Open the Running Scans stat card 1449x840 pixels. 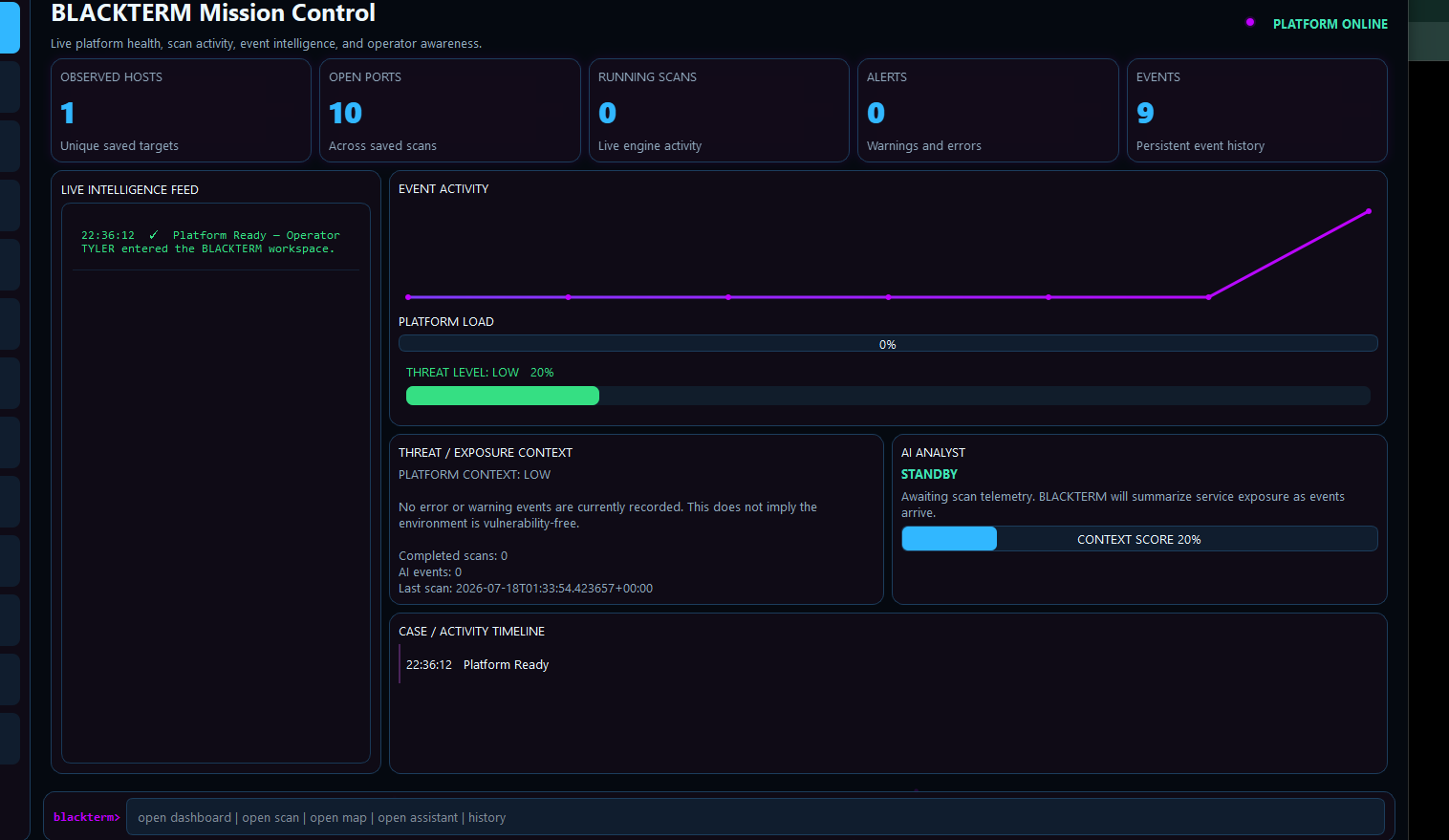tap(719, 111)
